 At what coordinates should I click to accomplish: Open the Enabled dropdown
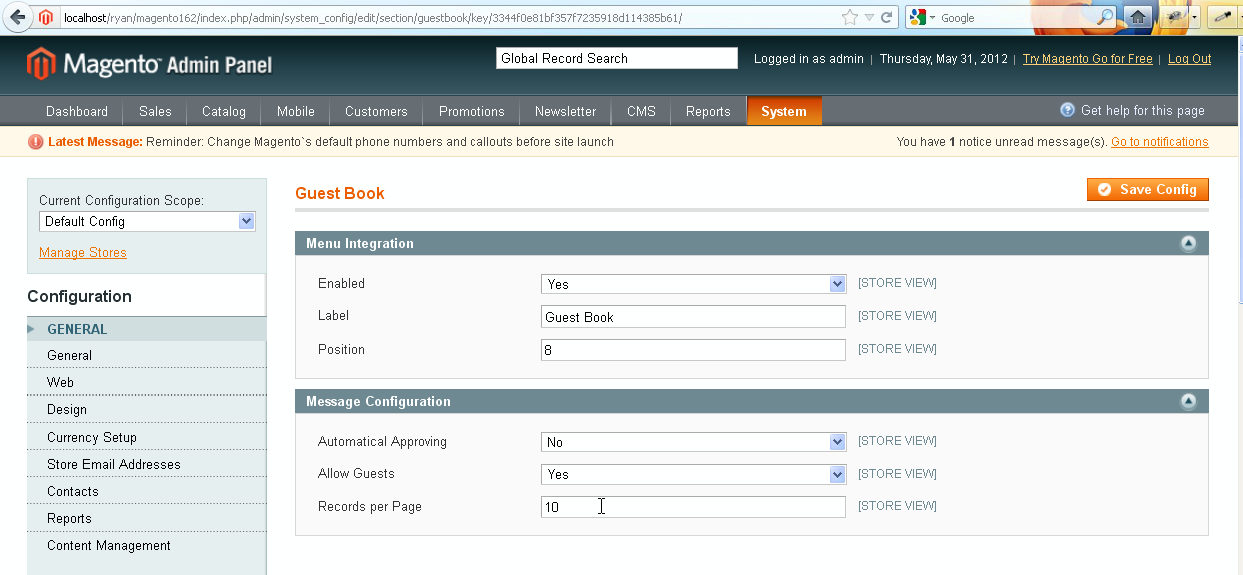pos(693,284)
